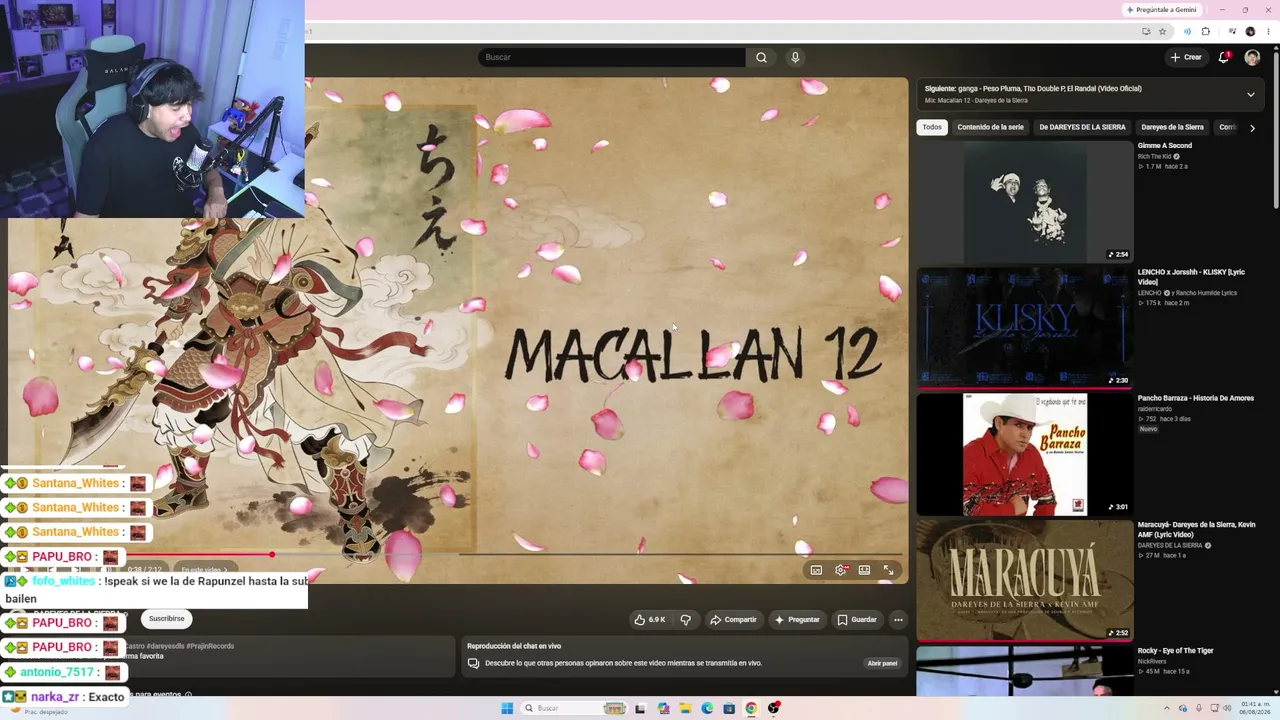This screenshot has width=1280, height=720.
Task: Open Microsoft Edge from the taskbar
Action: pos(707,708)
